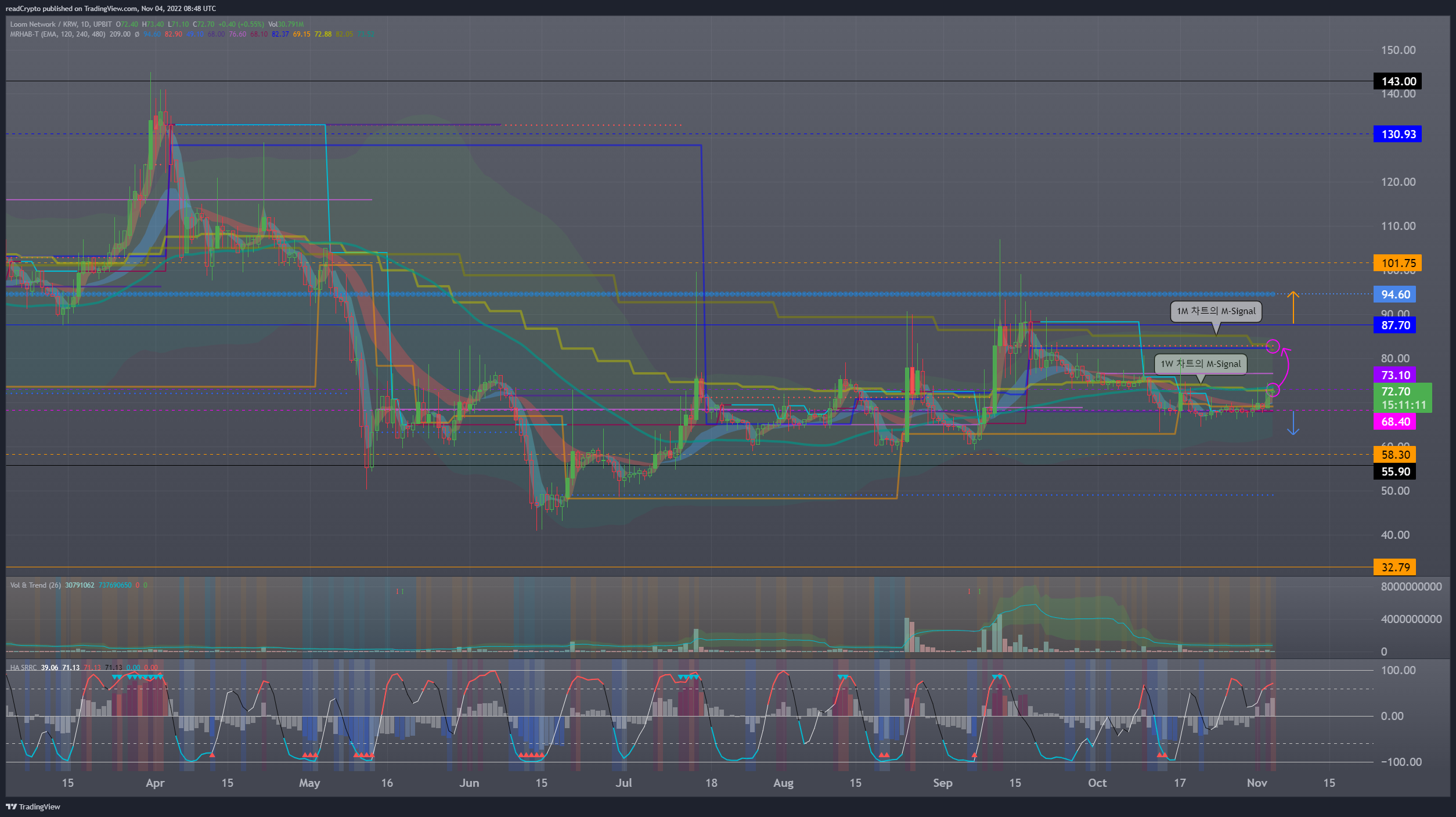Click the blue 130.93 price label

1398,134
